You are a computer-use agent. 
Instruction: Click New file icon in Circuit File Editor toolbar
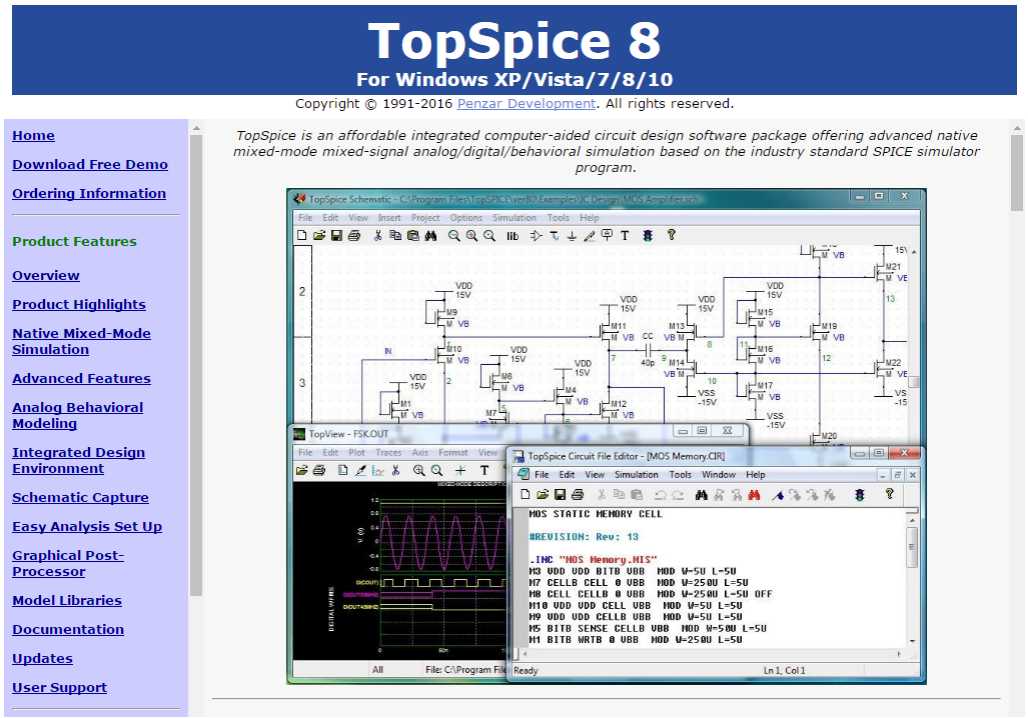pos(525,494)
